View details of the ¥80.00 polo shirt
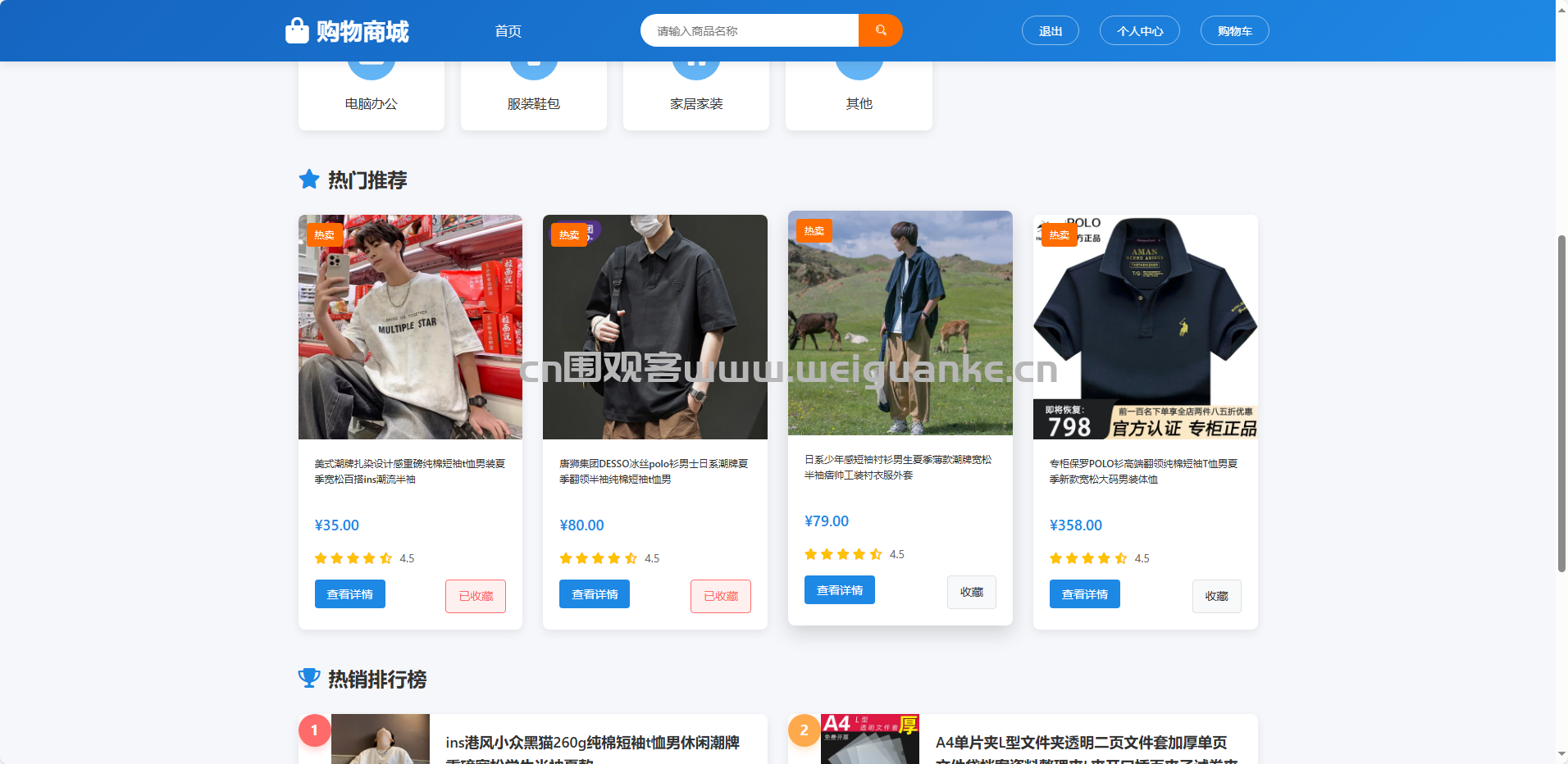This screenshot has height=764, width=1568. point(595,594)
